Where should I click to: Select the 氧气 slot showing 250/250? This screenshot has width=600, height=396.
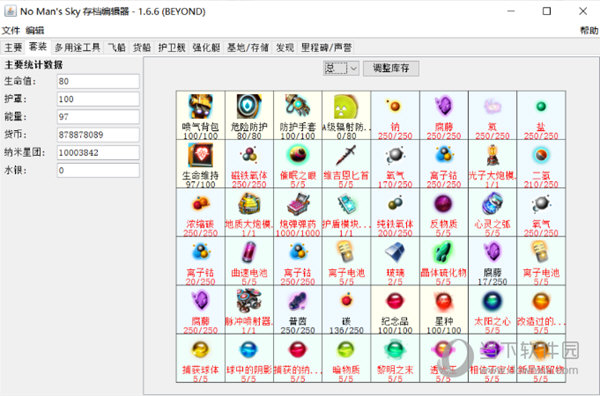click(x=541, y=212)
